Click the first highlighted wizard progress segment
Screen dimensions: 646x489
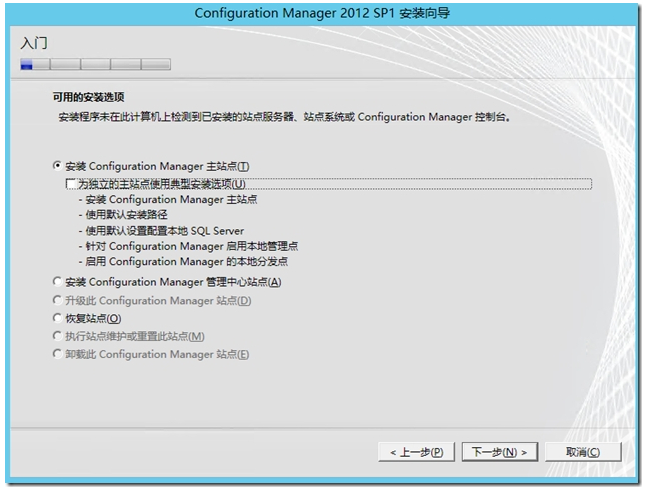pyautogui.click(x=27, y=64)
